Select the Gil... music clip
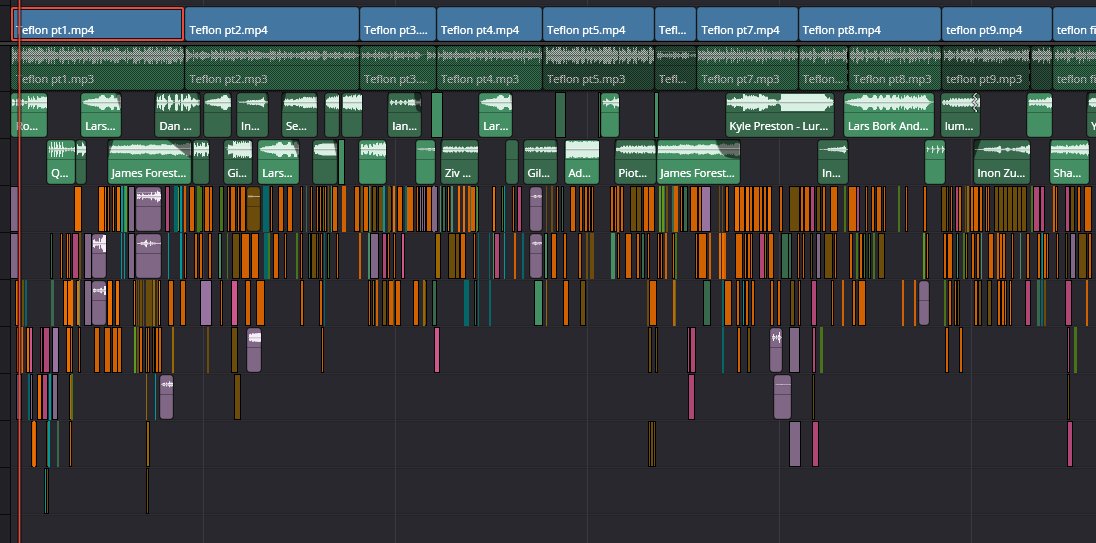1096x543 pixels. pyautogui.click(x=540, y=162)
